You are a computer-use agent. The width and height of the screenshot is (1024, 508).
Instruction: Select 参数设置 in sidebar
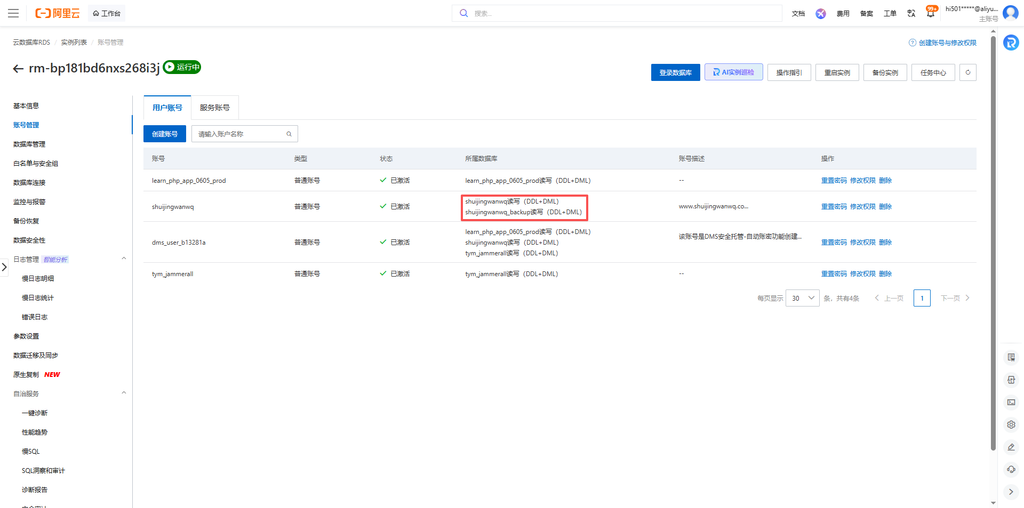tap(26, 336)
